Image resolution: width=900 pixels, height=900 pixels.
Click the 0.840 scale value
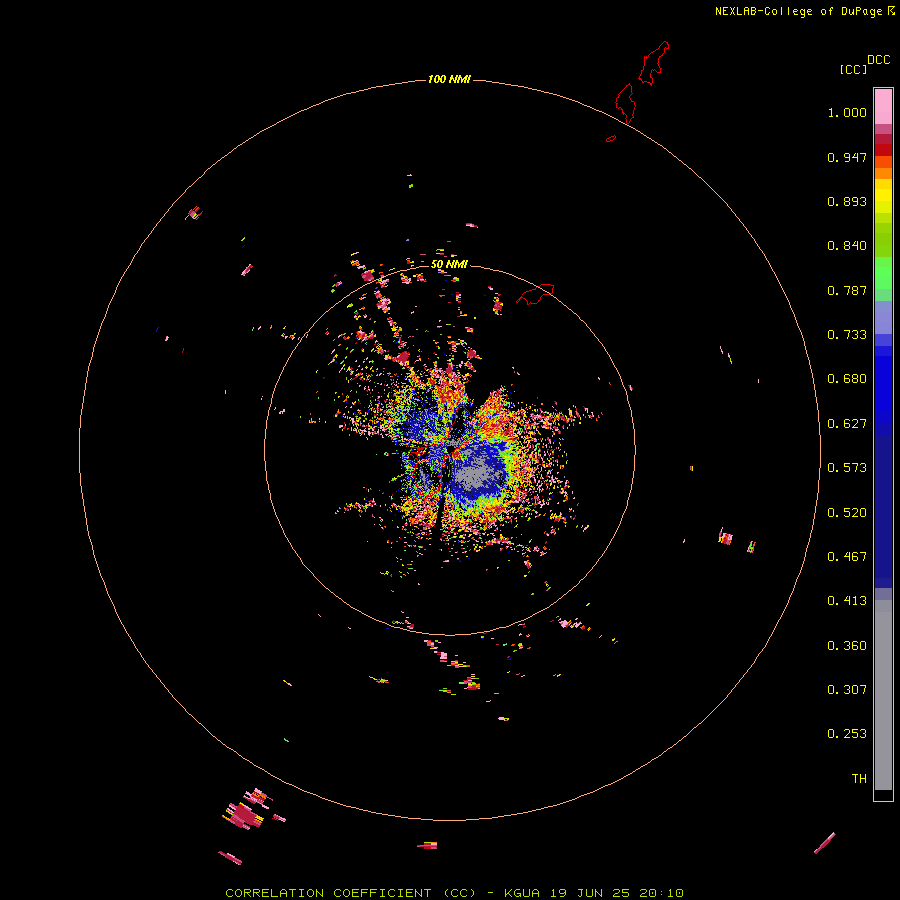coord(847,246)
